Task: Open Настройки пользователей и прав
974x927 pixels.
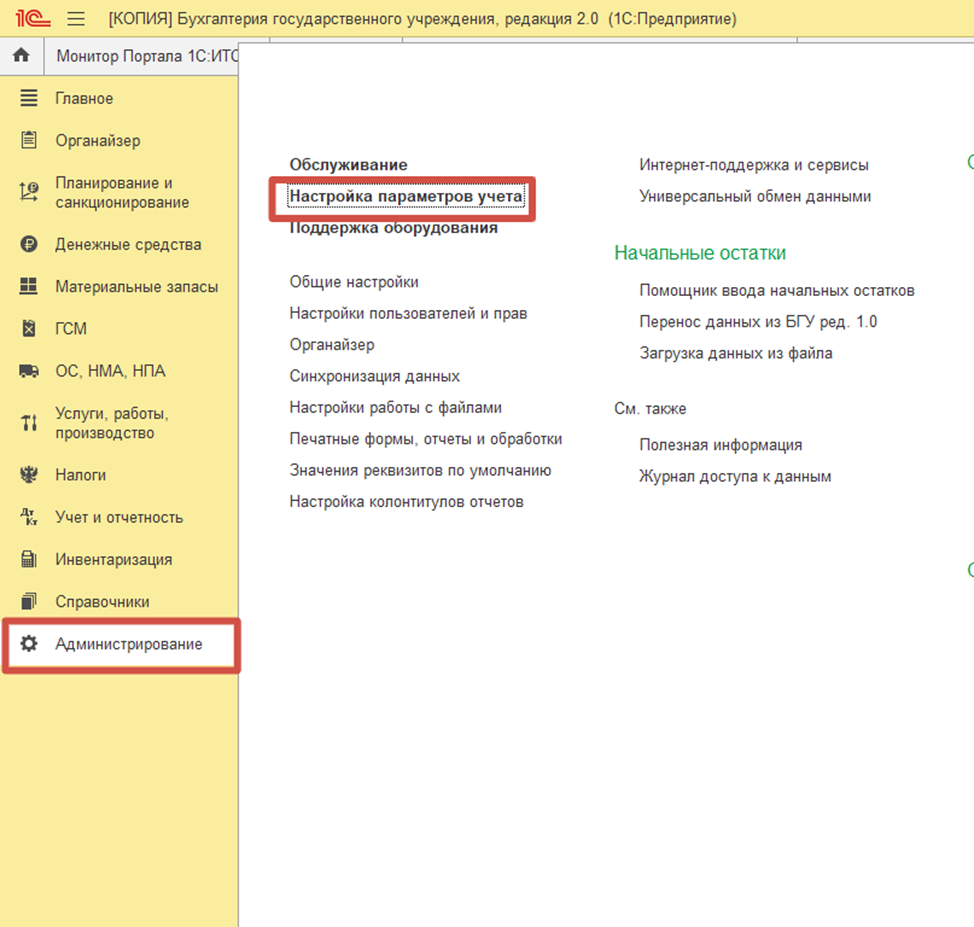Action: tap(408, 313)
